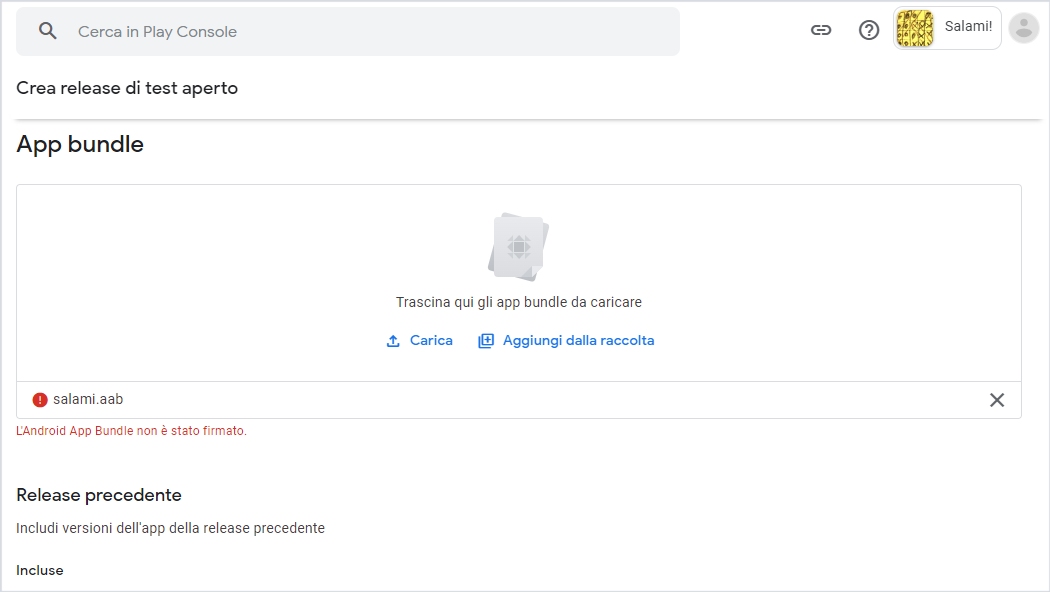Click the bundle file illustration in drop zone
The image size is (1050, 592).
(519, 245)
